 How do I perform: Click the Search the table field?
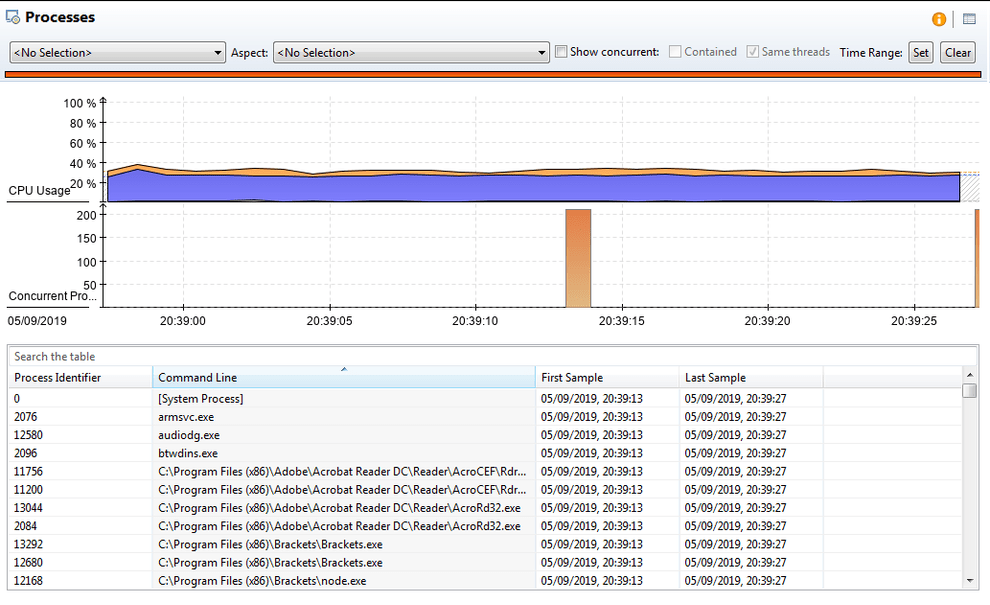click(x=200, y=356)
